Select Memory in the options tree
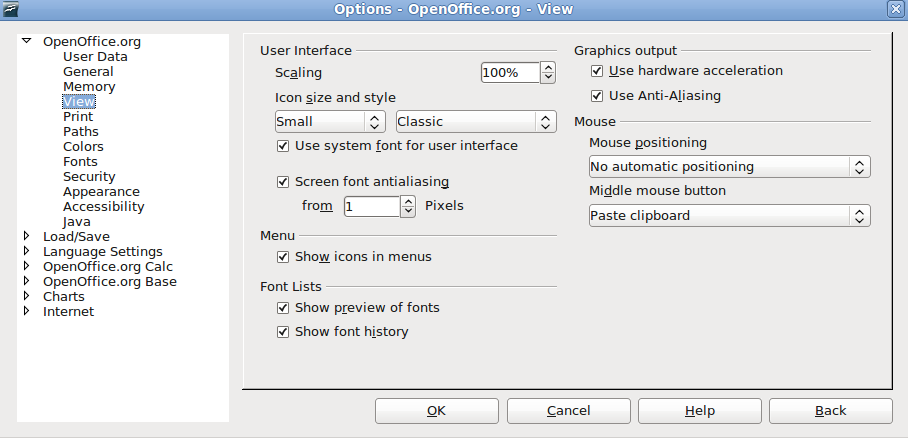908x438 pixels. click(x=89, y=87)
